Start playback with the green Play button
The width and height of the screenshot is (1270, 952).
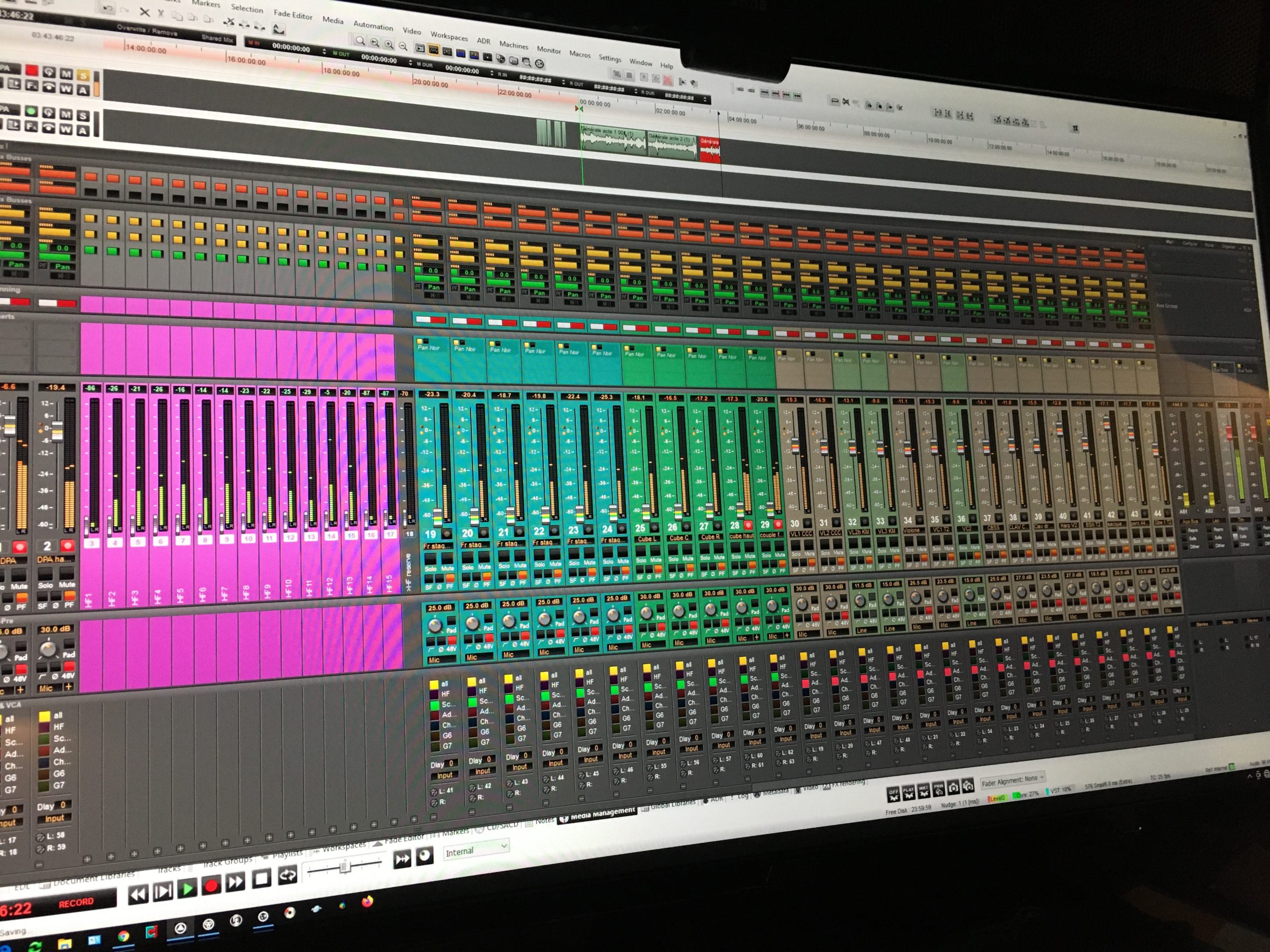pyautogui.click(x=187, y=889)
